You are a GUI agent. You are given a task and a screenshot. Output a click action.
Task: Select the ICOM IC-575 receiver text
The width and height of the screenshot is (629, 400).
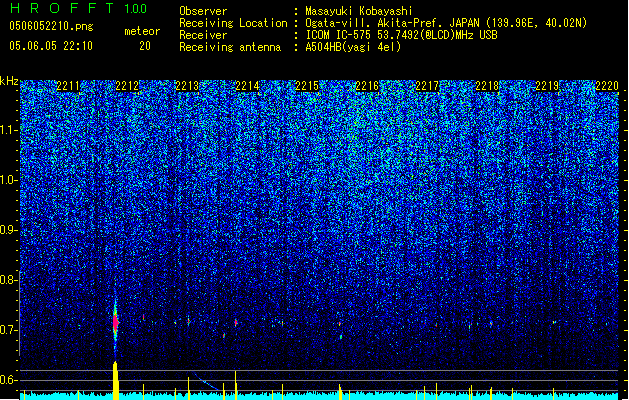[x=401, y=35]
